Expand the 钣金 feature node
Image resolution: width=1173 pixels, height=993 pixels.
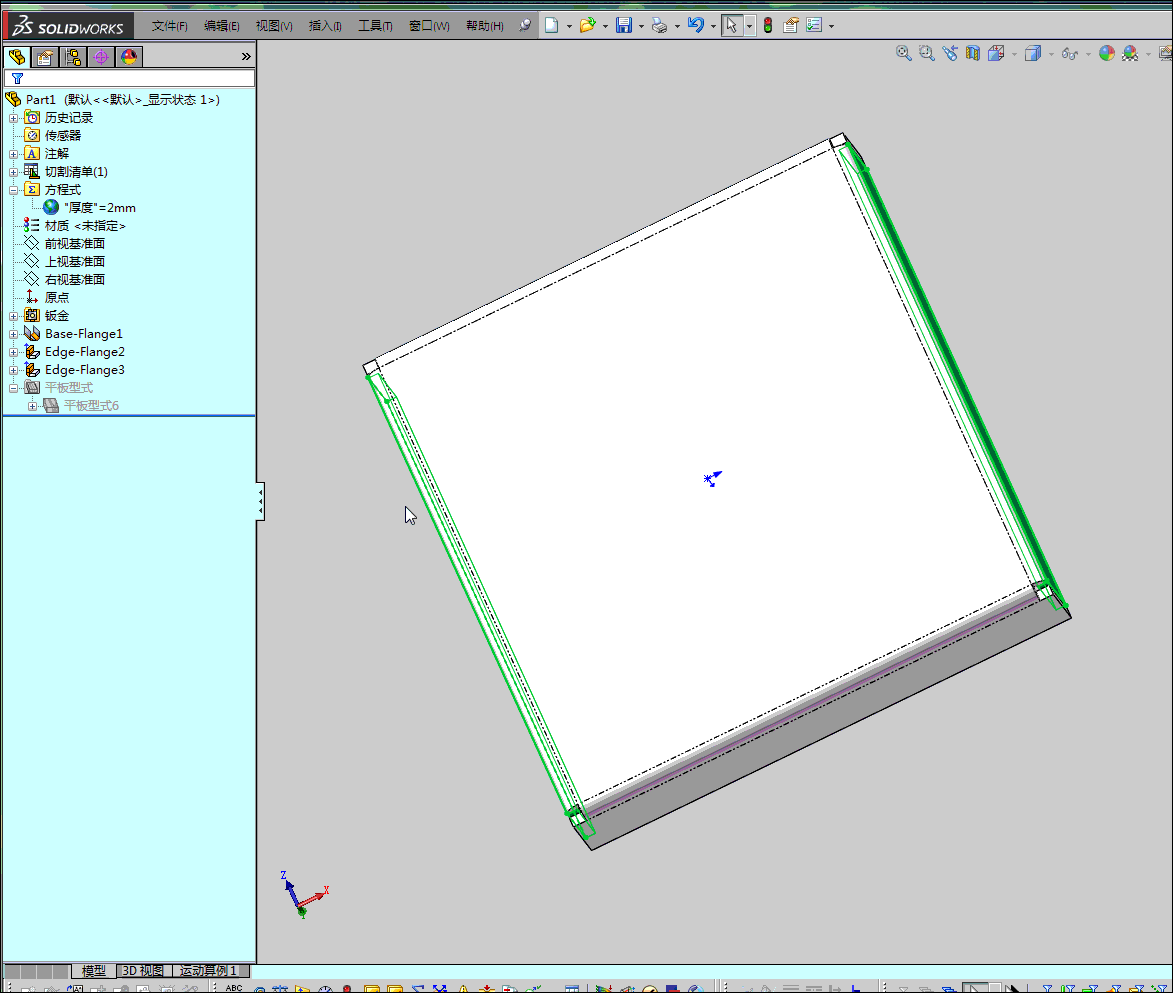pos(13,316)
